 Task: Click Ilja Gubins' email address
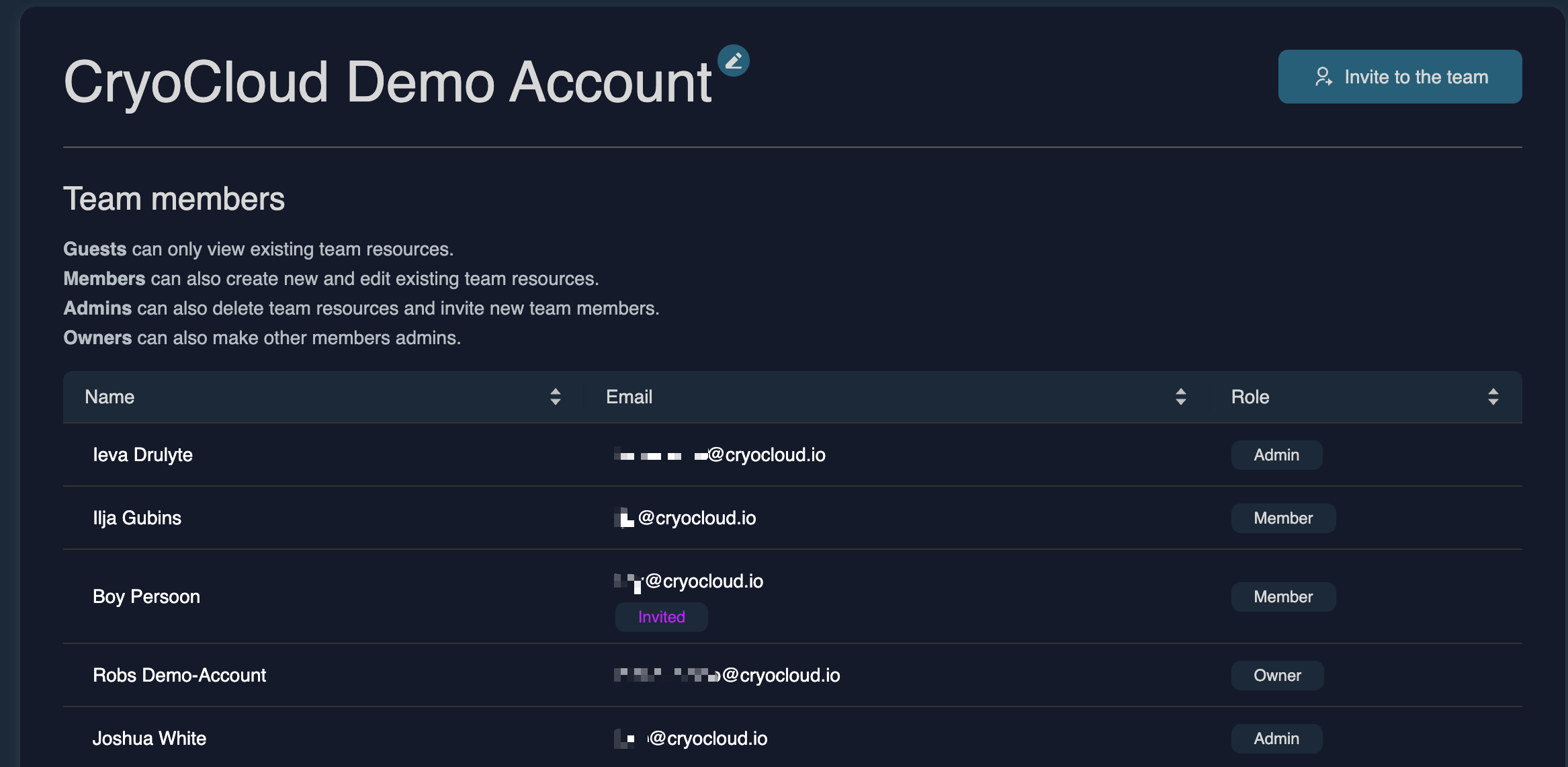point(696,518)
